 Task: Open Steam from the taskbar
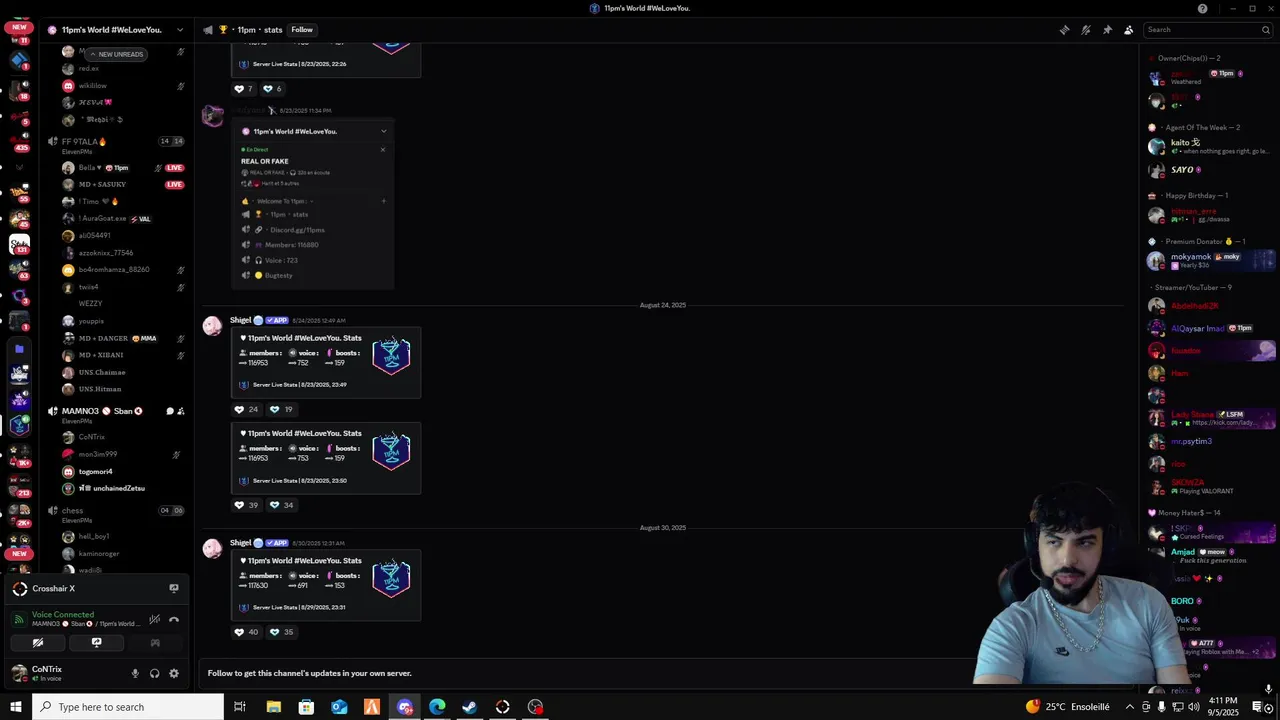click(470, 707)
